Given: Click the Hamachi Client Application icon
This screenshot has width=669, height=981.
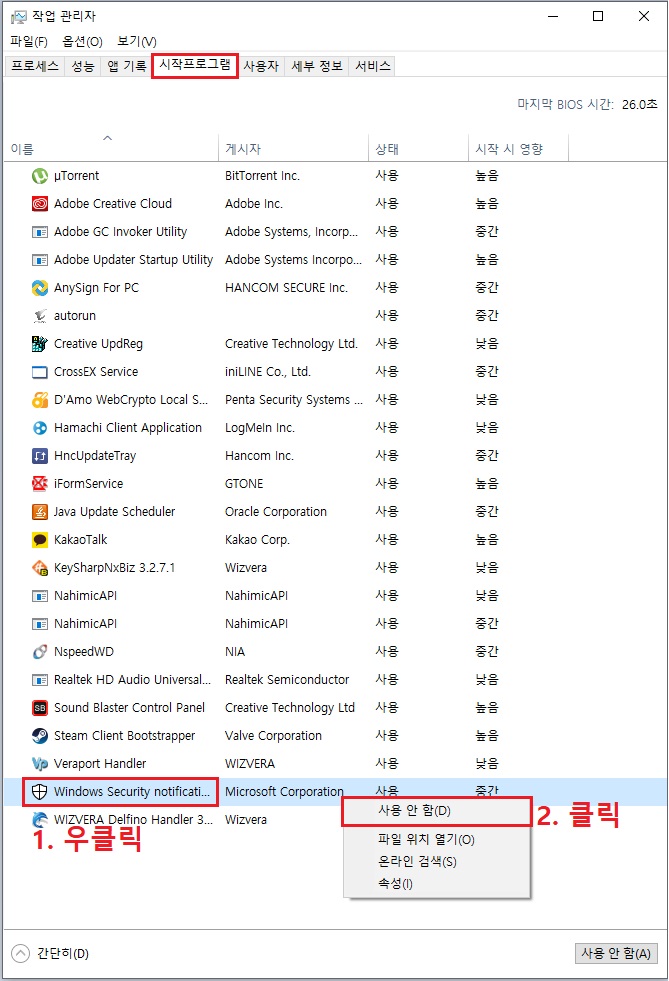Looking at the screenshot, I should [39, 428].
